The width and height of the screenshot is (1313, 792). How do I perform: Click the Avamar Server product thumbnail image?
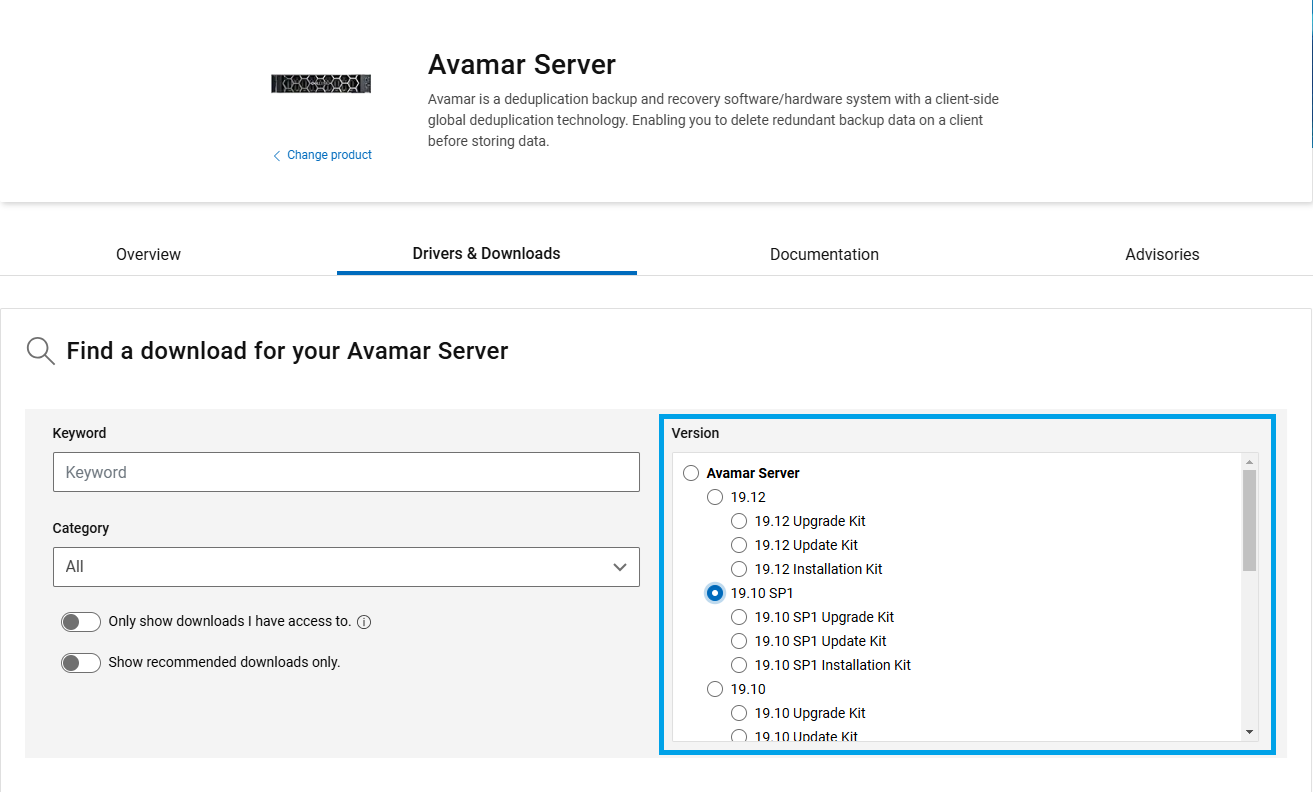click(320, 82)
